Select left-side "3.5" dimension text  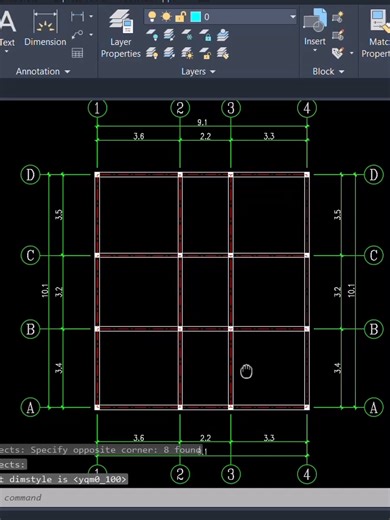click(59, 214)
